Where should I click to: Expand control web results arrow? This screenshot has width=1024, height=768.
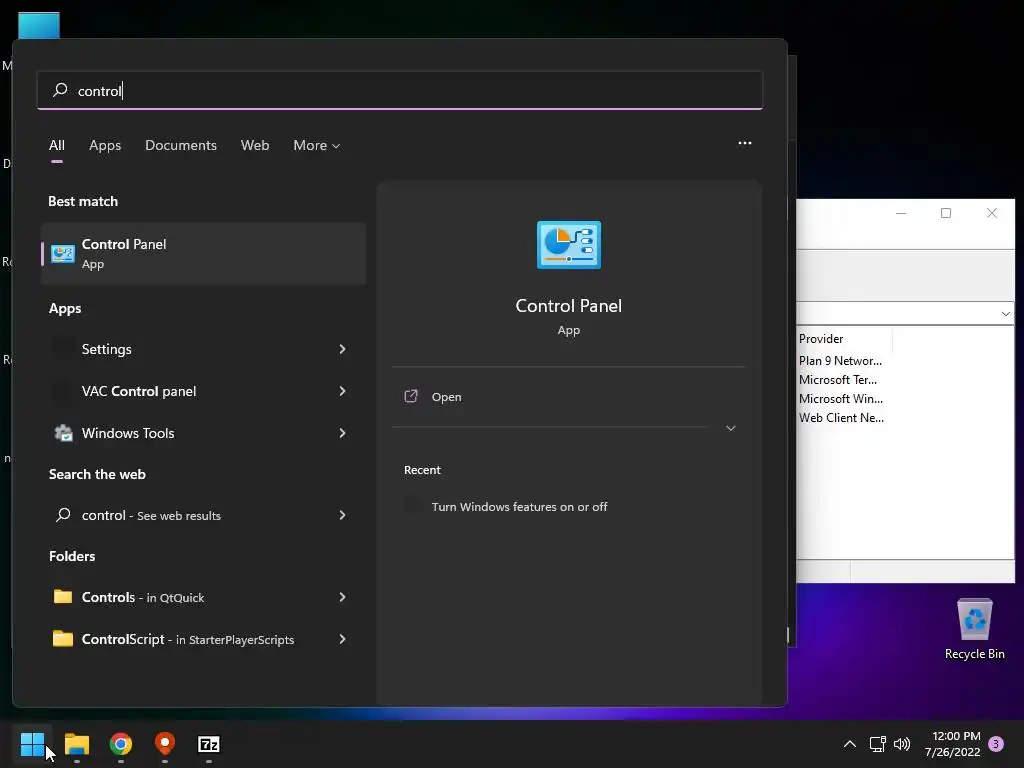coord(342,515)
